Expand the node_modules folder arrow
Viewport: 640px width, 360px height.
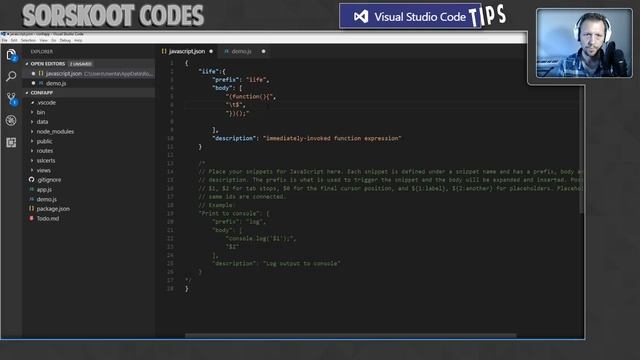coord(32,132)
